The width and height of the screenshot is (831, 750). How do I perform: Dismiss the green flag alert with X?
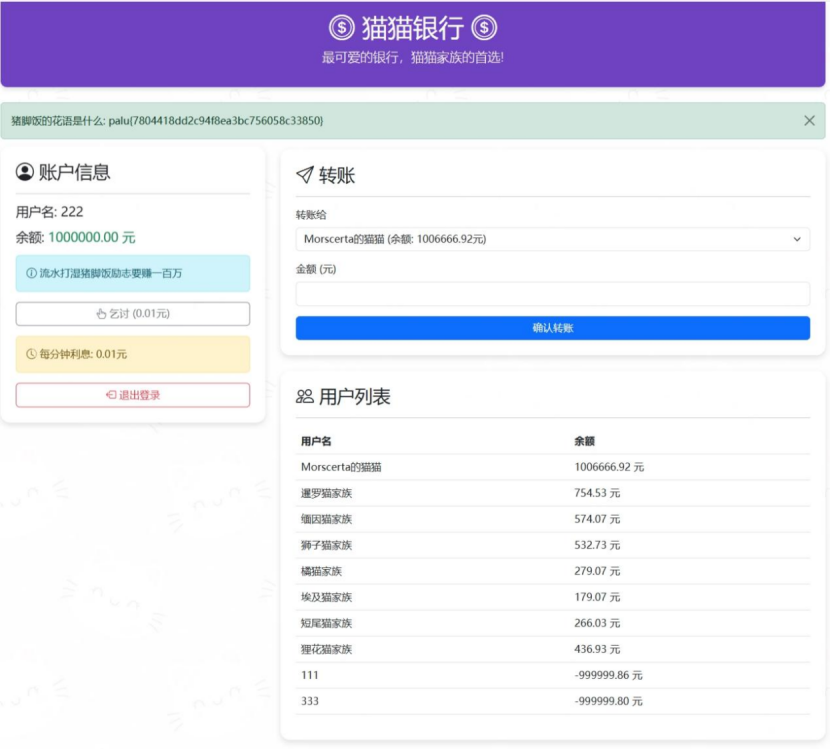[x=809, y=121]
